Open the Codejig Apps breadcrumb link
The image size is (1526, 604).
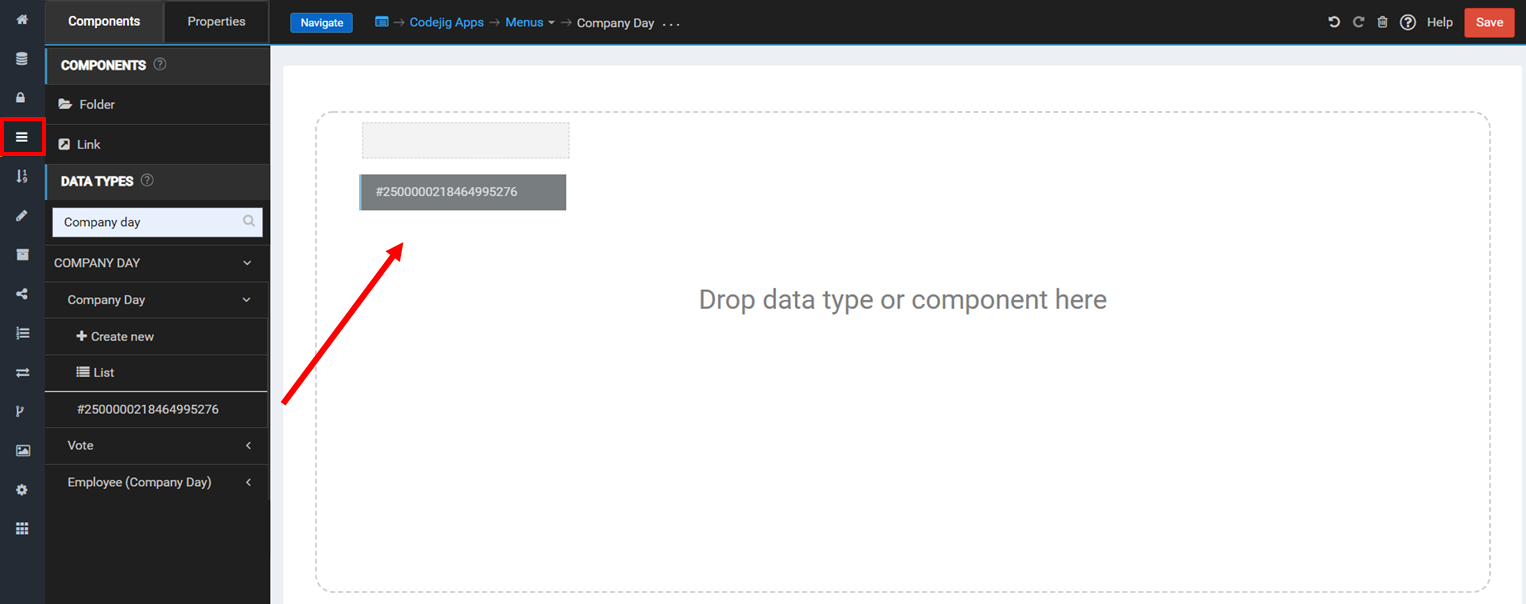coord(447,22)
